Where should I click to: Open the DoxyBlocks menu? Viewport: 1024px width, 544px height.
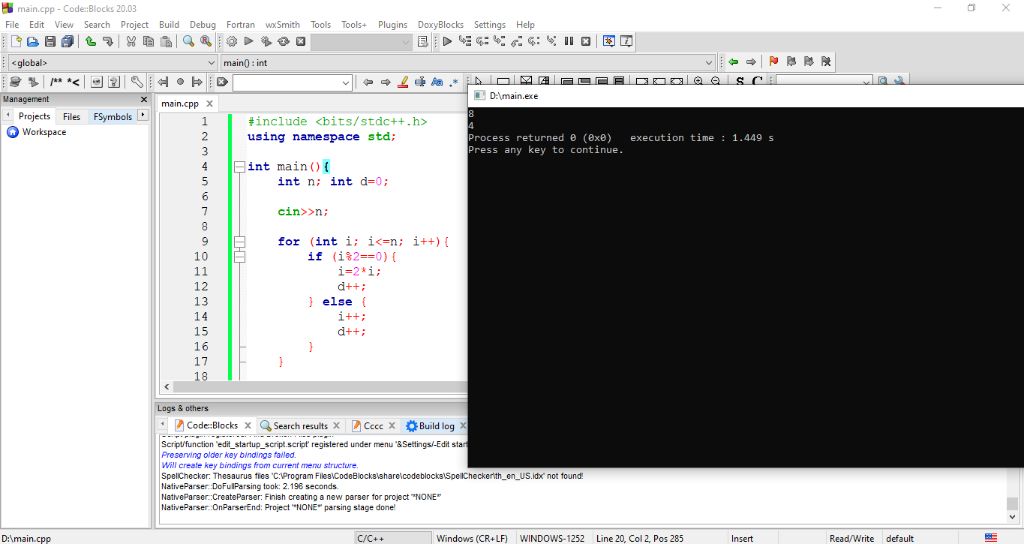pyautogui.click(x=440, y=24)
